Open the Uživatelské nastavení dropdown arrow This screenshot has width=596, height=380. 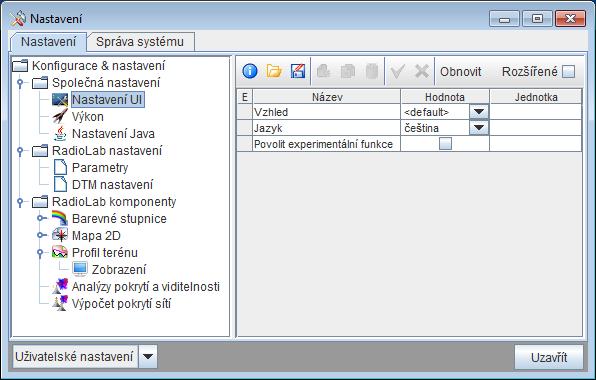148,356
